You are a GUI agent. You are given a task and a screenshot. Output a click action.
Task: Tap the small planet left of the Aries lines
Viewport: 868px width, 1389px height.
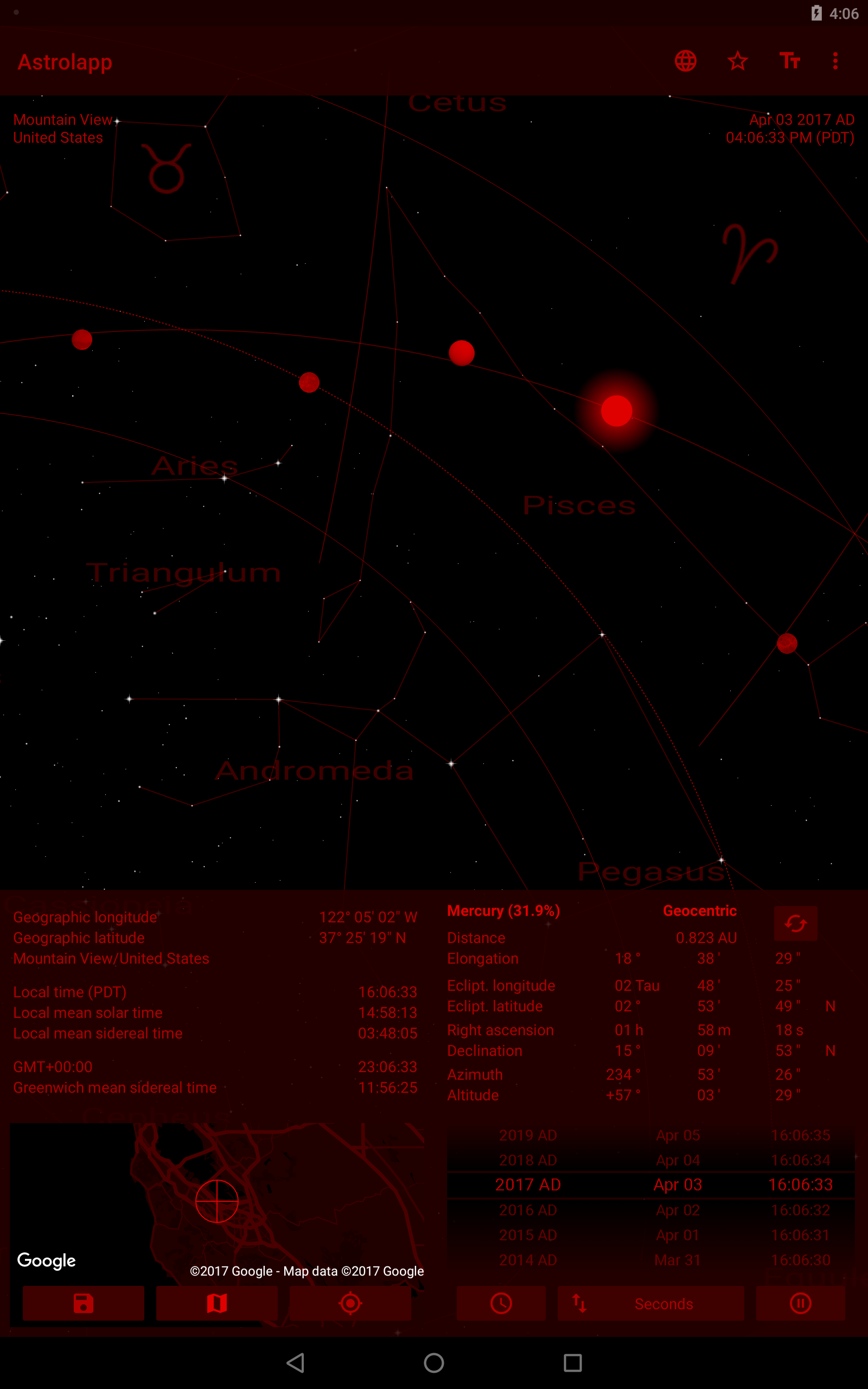[x=309, y=383]
